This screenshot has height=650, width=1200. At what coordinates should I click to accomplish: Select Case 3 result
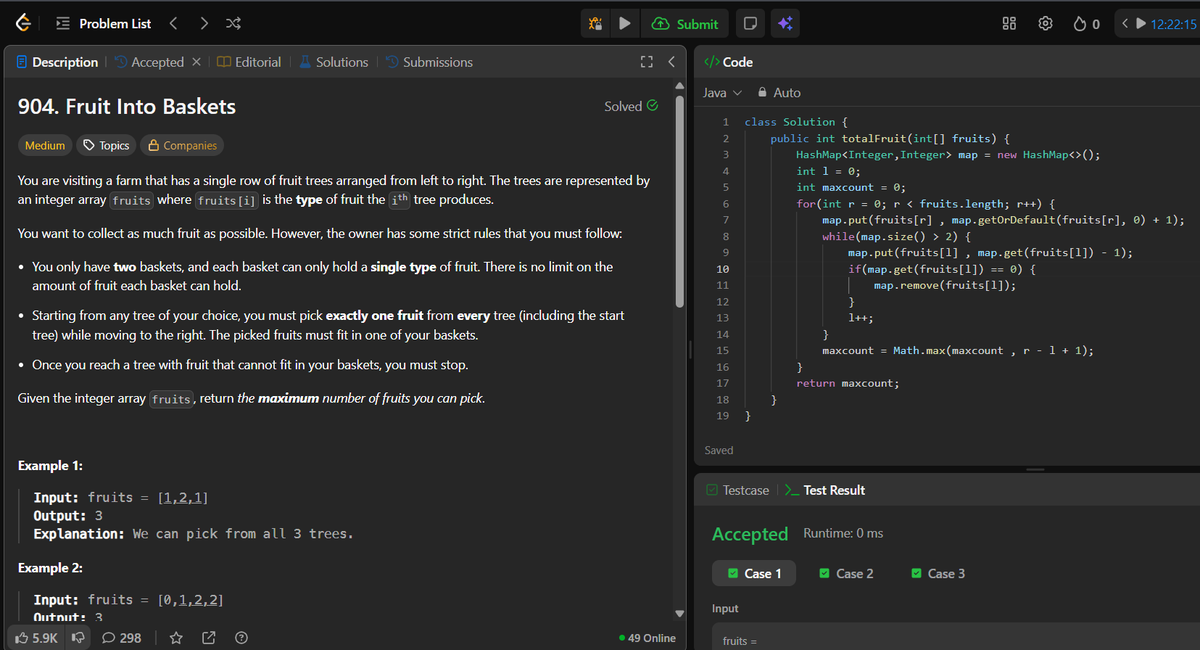[938, 573]
